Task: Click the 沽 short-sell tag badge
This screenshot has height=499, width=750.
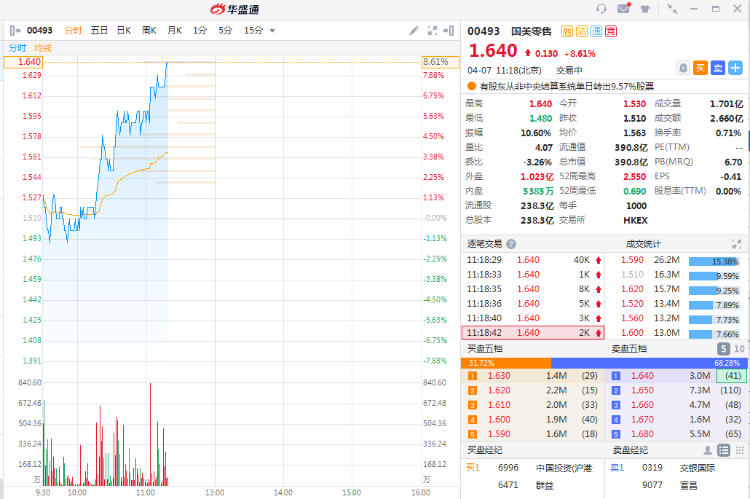Action: [x=582, y=32]
